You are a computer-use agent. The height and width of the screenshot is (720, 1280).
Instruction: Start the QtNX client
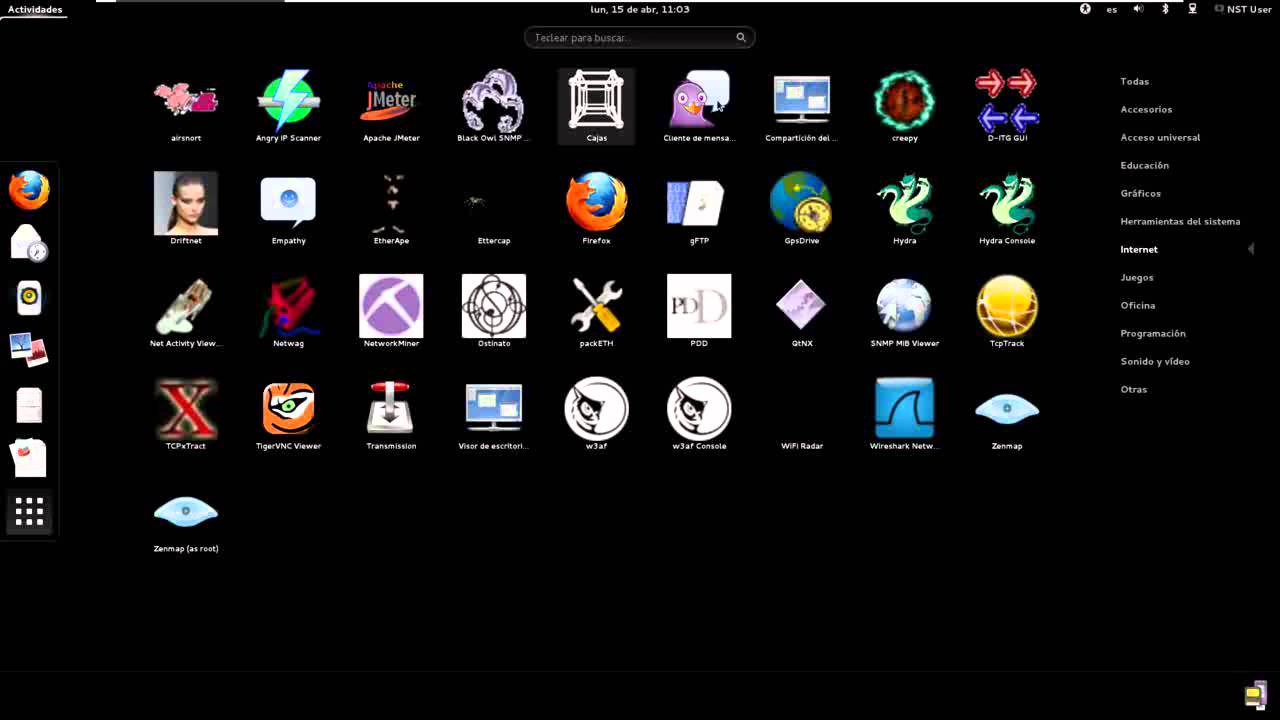coord(801,312)
